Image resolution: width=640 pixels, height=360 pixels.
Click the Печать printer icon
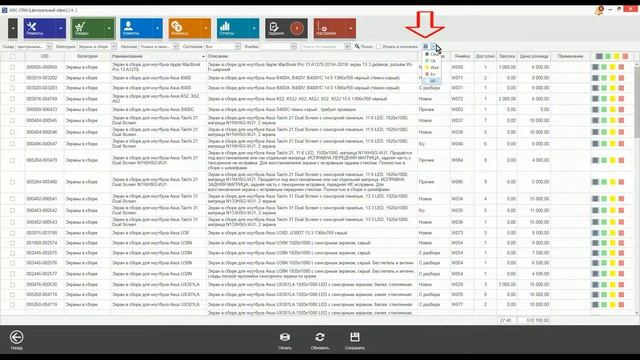point(285,337)
